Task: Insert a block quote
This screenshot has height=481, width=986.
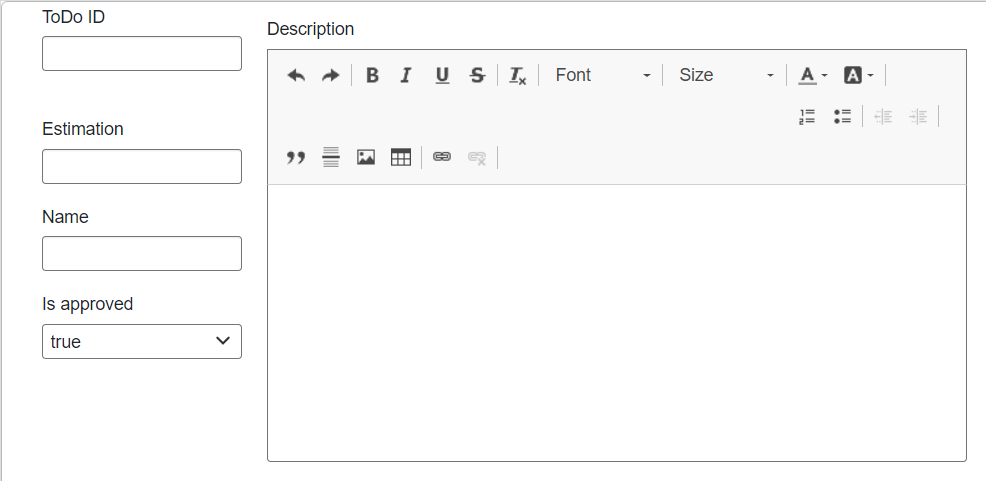Action: 296,158
